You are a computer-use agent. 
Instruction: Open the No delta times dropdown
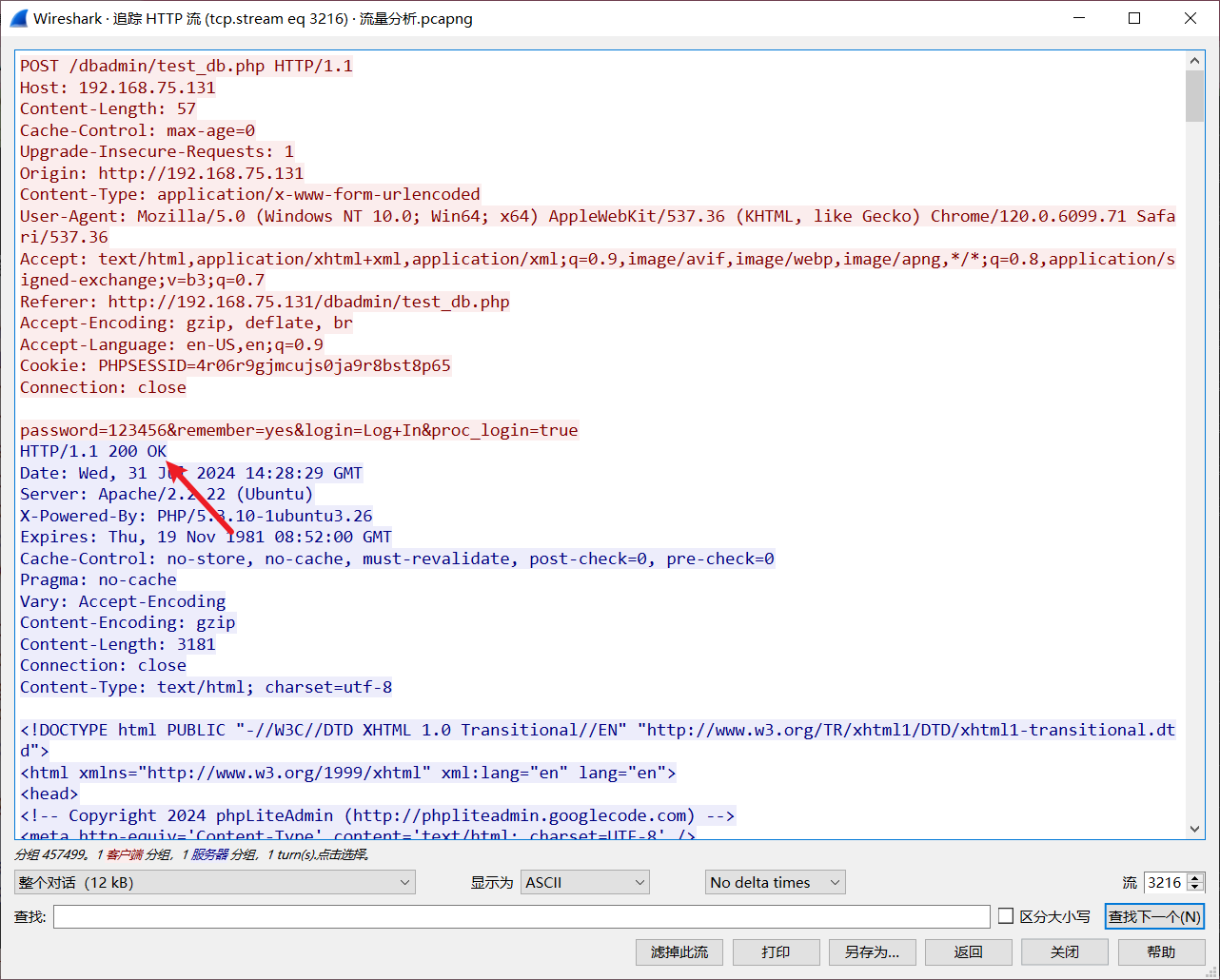775,882
